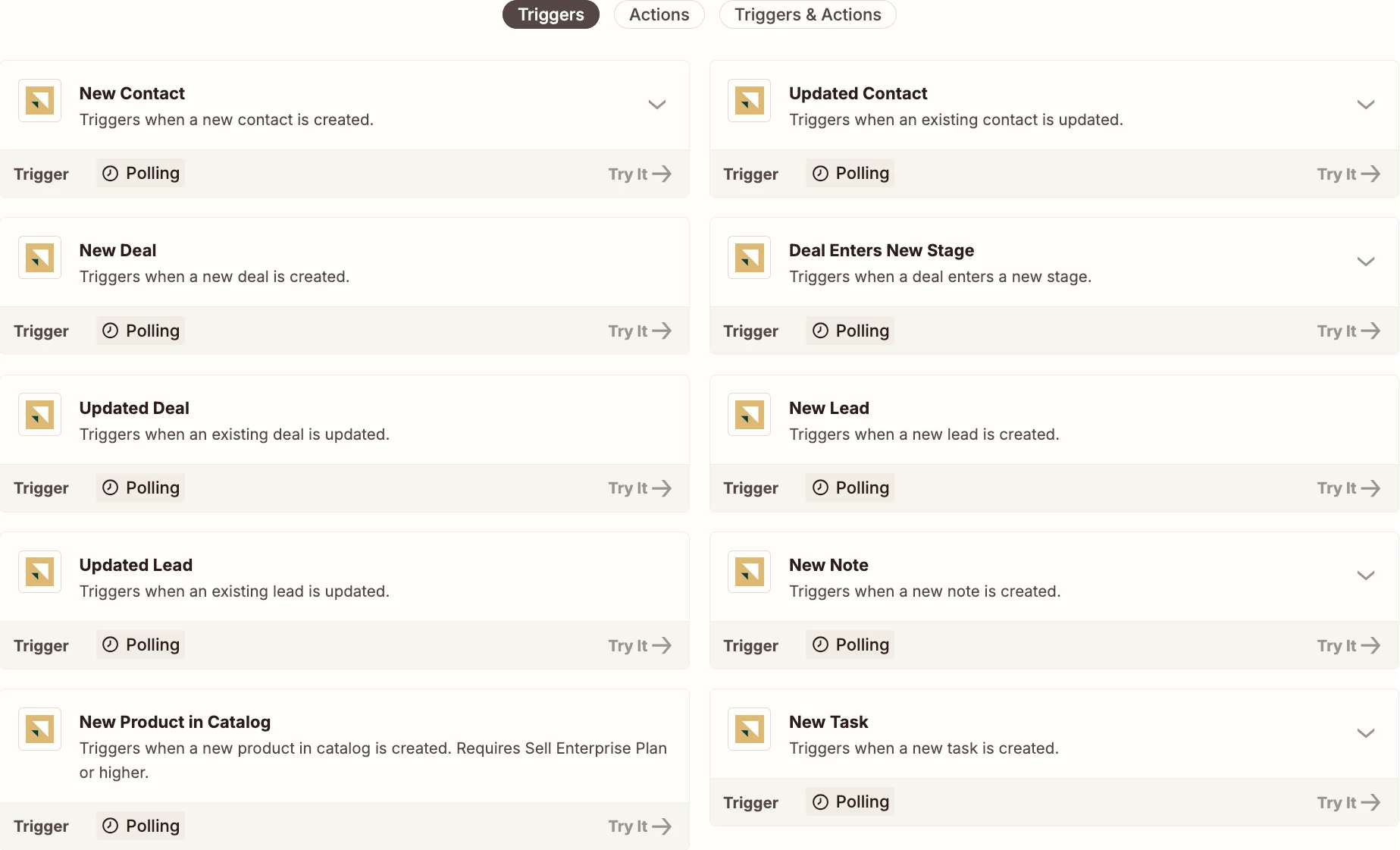This screenshot has width=1400, height=850.
Task: Click the clock Polling badge under New Task
Action: click(x=850, y=801)
